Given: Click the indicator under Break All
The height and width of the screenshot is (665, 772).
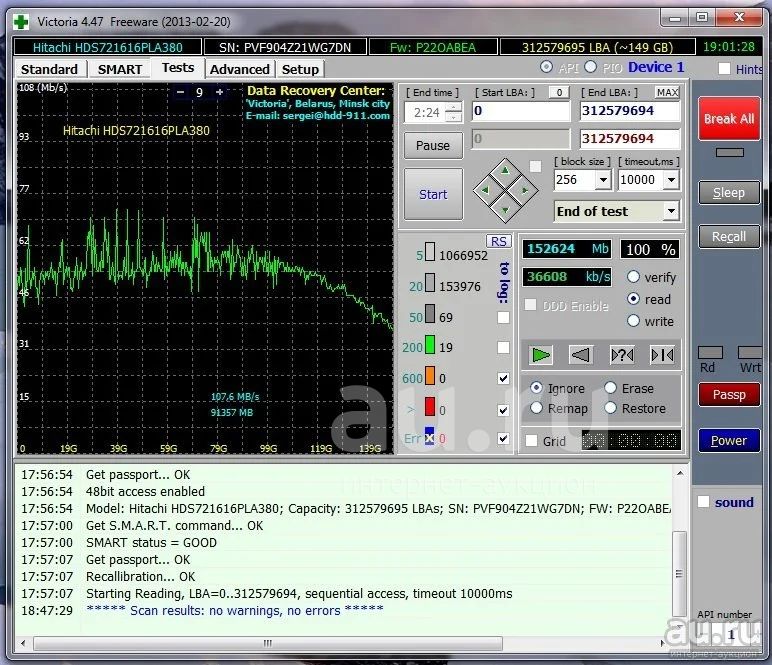Looking at the screenshot, I should click(x=729, y=153).
